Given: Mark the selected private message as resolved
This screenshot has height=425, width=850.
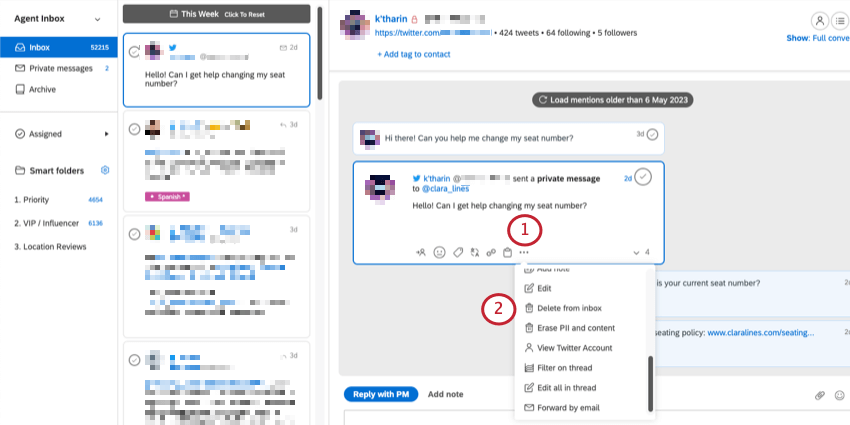Looking at the screenshot, I should pos(643,177).
